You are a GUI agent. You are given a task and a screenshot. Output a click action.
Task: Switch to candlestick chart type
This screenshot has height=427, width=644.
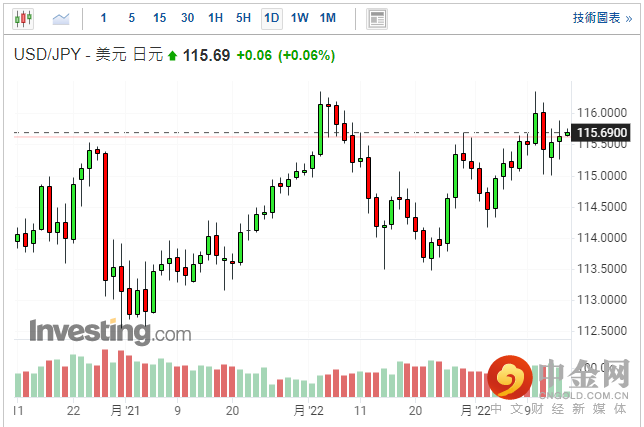[24, 18]
